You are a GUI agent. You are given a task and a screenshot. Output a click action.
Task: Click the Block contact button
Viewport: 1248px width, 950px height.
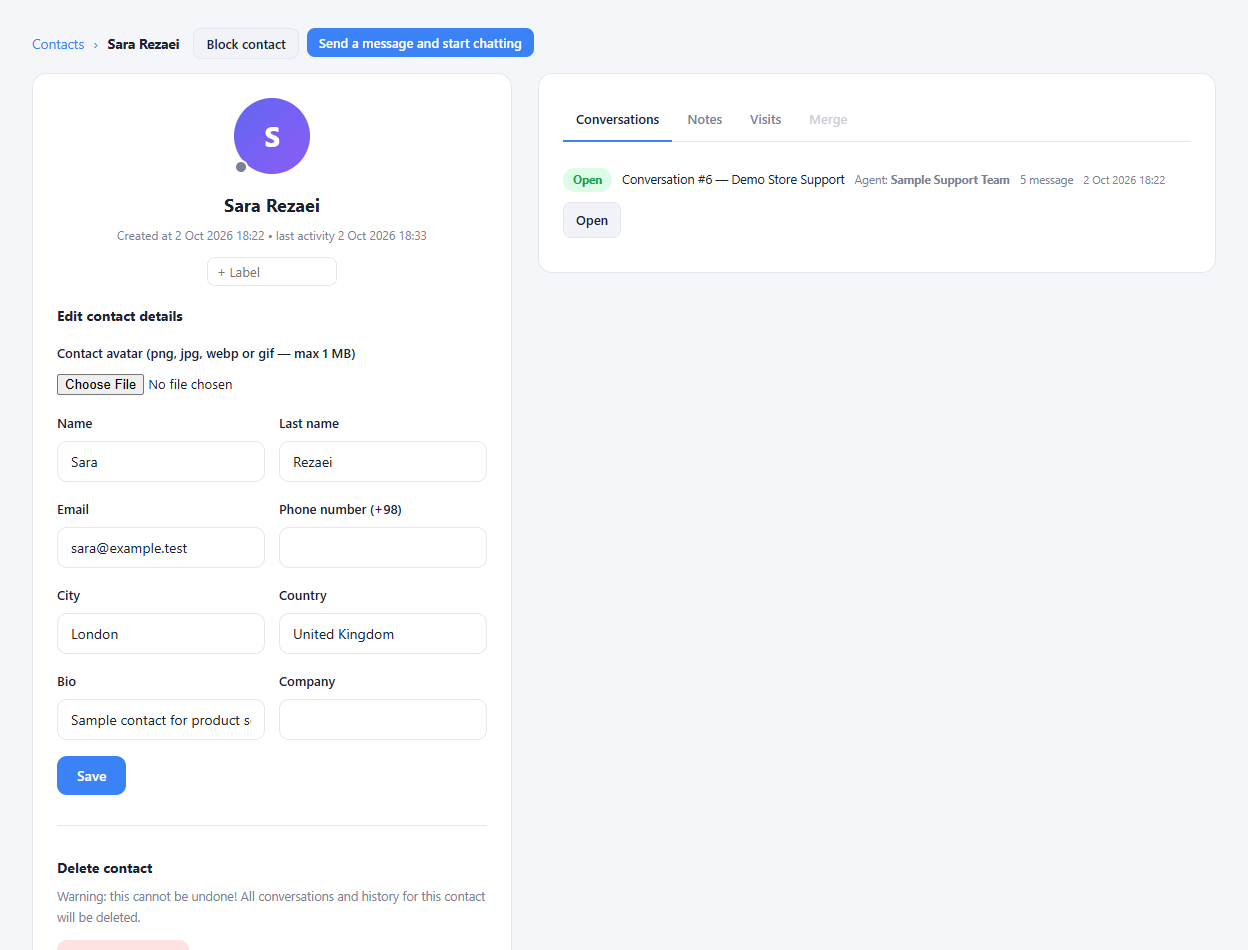246,44
